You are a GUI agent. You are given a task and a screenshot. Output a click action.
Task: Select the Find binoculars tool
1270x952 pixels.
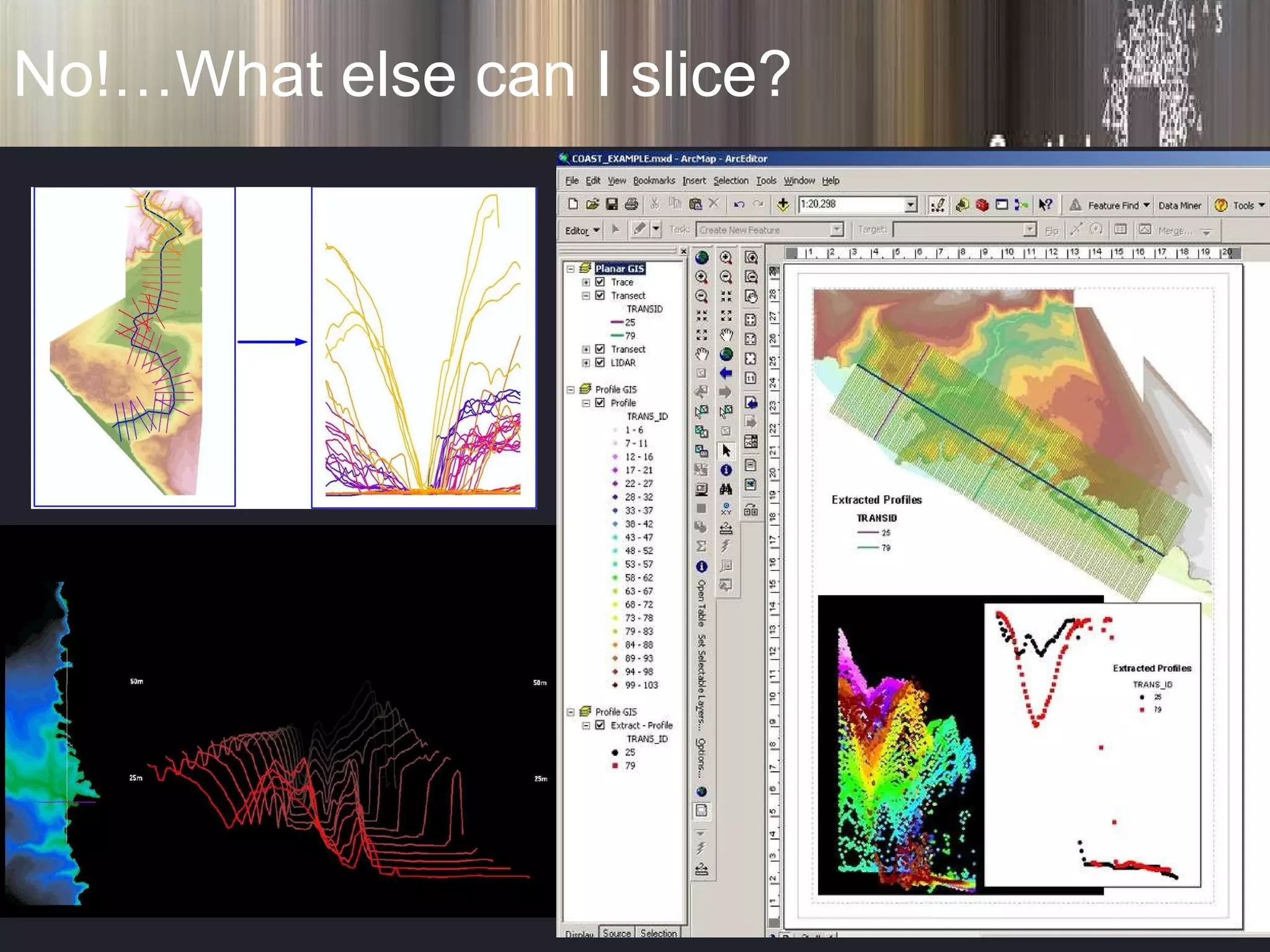726,490
